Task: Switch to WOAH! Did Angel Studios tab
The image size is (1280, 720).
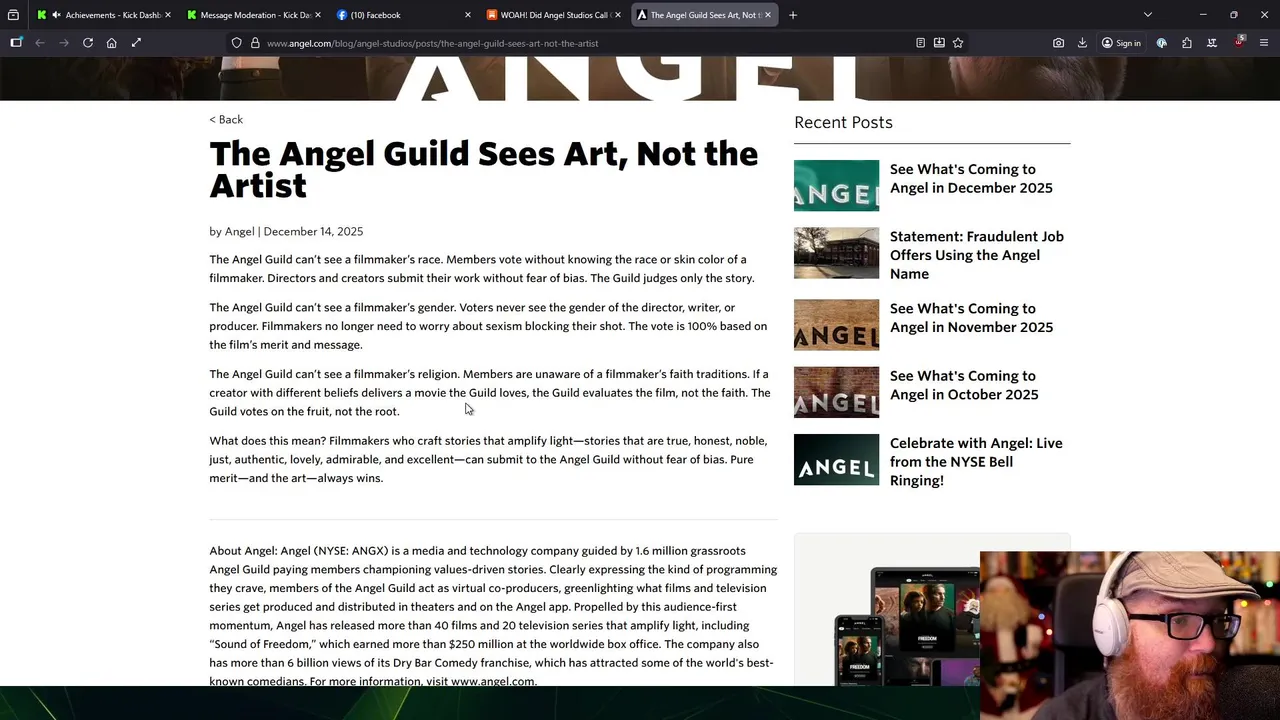Action: pos(553,15)
